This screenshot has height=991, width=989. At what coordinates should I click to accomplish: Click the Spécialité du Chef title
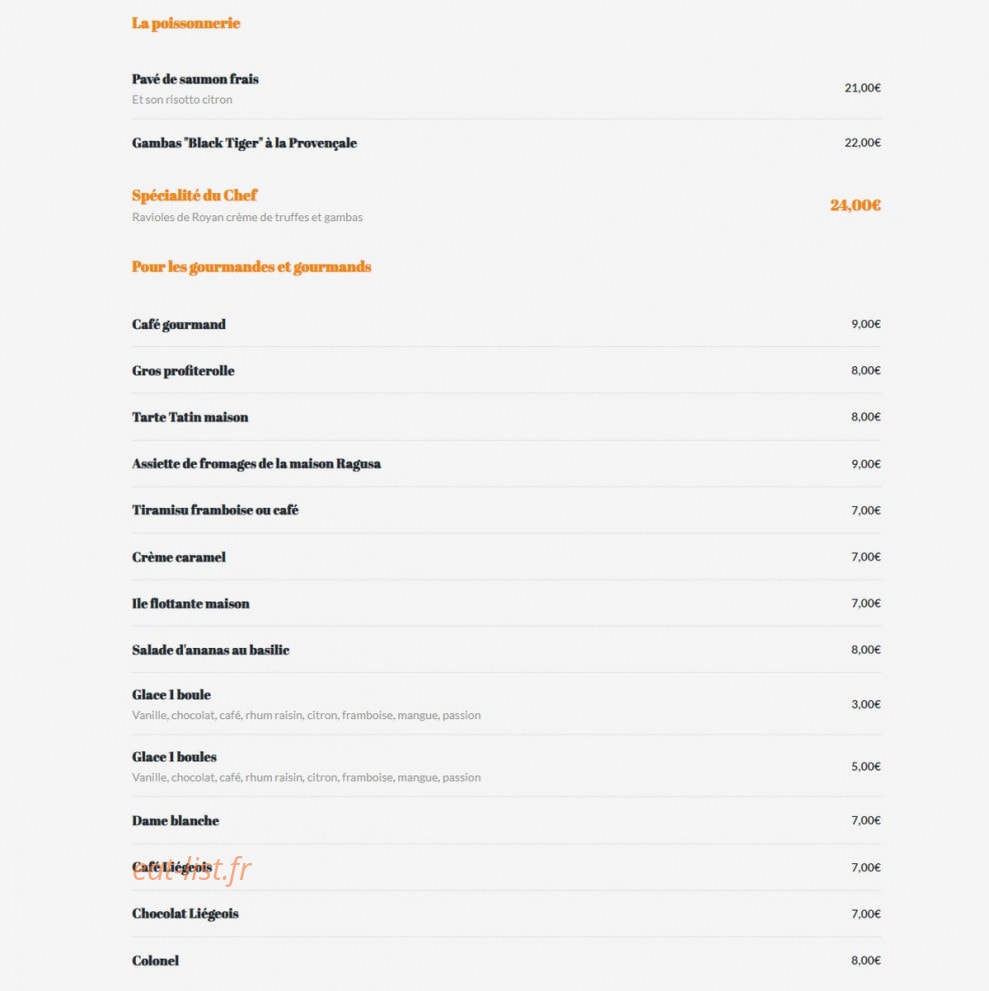[195, 195]
